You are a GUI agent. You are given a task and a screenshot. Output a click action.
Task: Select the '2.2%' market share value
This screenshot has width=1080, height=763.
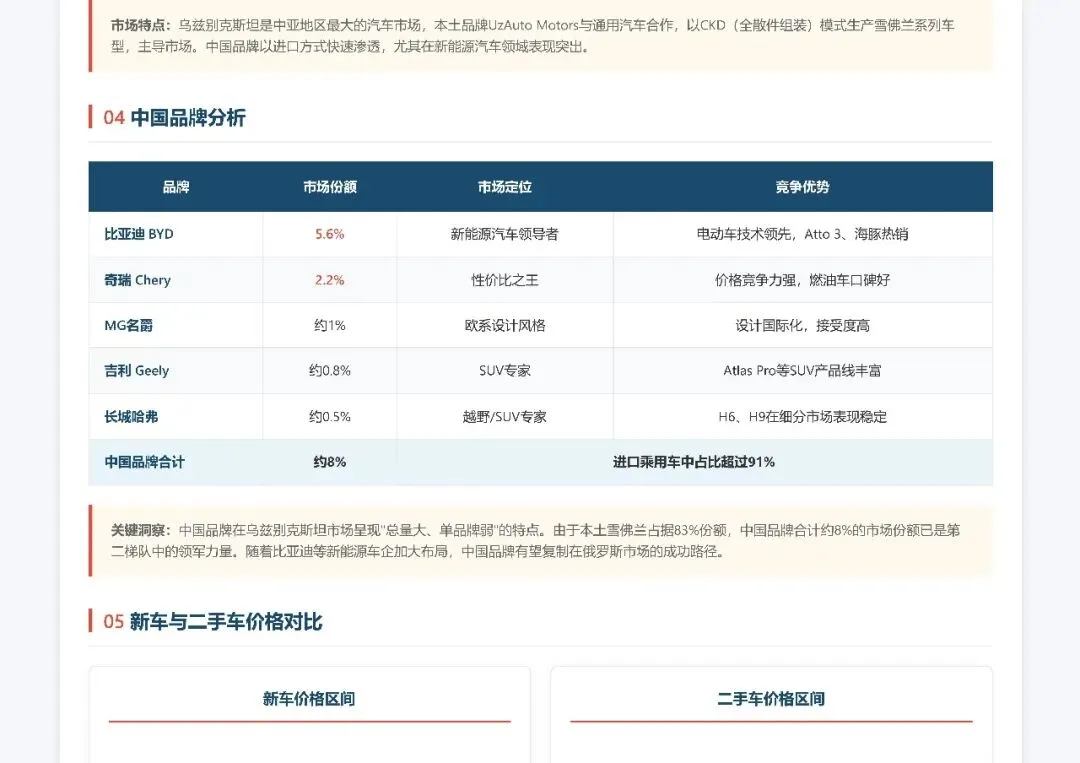330,280
